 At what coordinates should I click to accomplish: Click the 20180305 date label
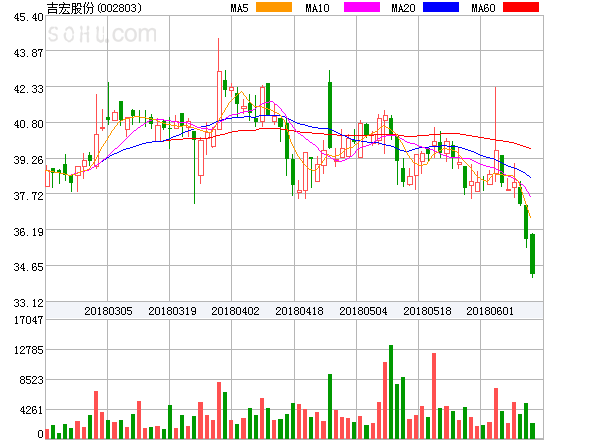pos(108,311)
